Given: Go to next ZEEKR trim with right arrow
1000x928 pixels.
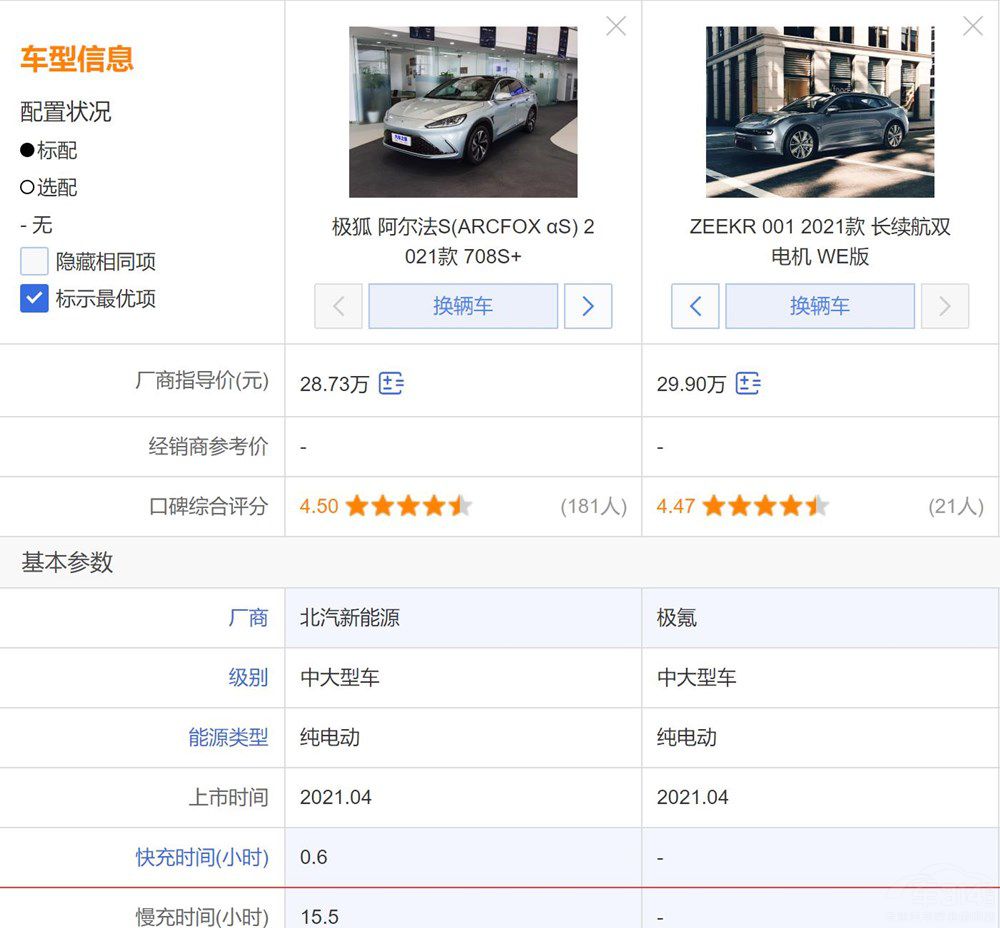Looking at the screenshot, I should (945, 306).
